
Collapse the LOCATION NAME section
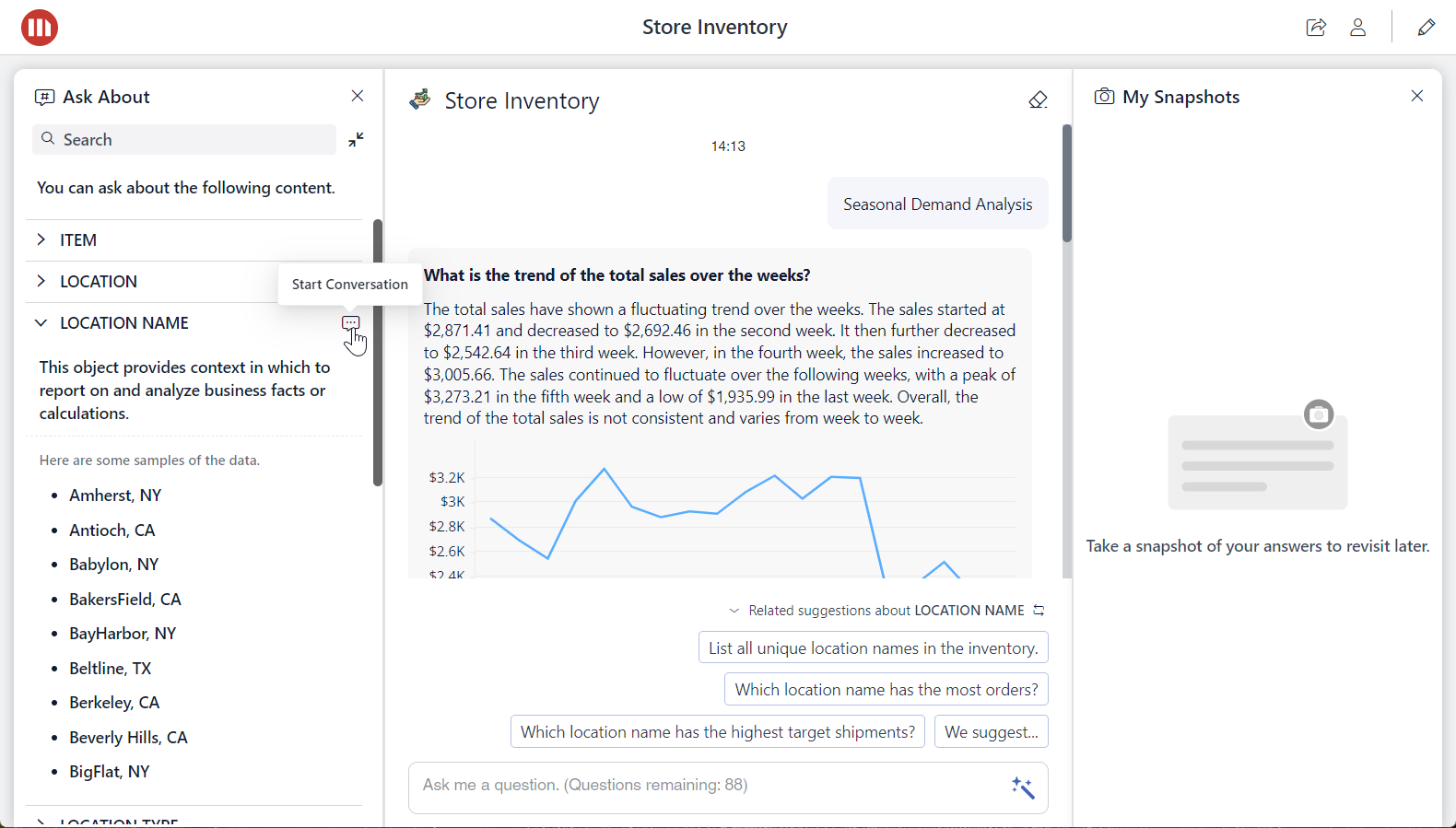pyautogui.click(x=41, y=323)
